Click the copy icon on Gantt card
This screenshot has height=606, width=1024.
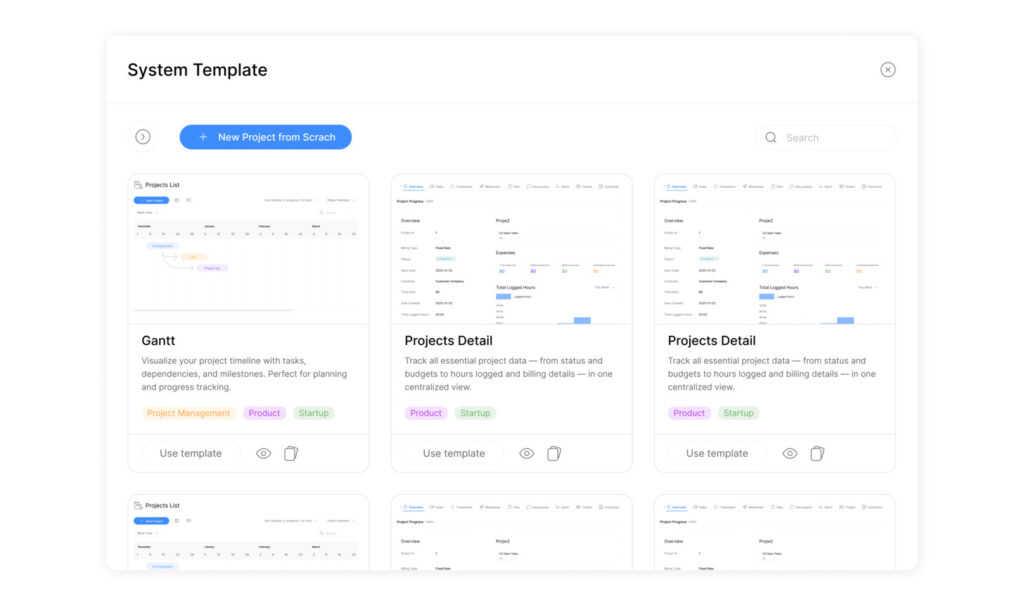(x=291, y=453)
